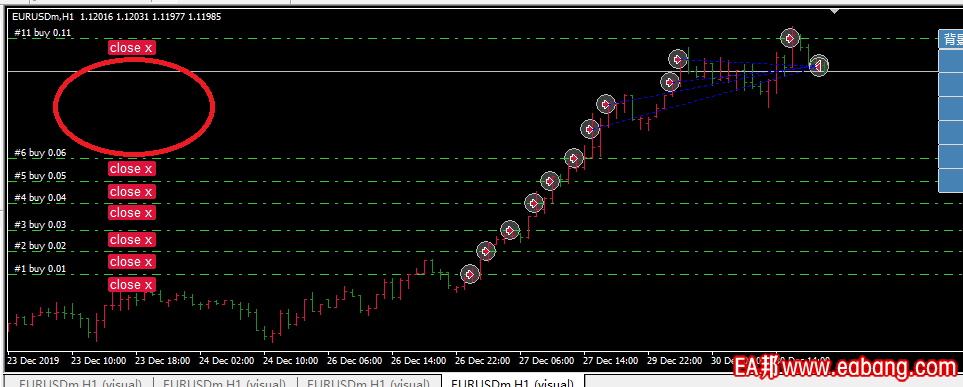This screenshot has width=963, height=387.
Task: Click the EURUSDm,H1 chart title with OHLC prices
Action: tap(117, 17)
